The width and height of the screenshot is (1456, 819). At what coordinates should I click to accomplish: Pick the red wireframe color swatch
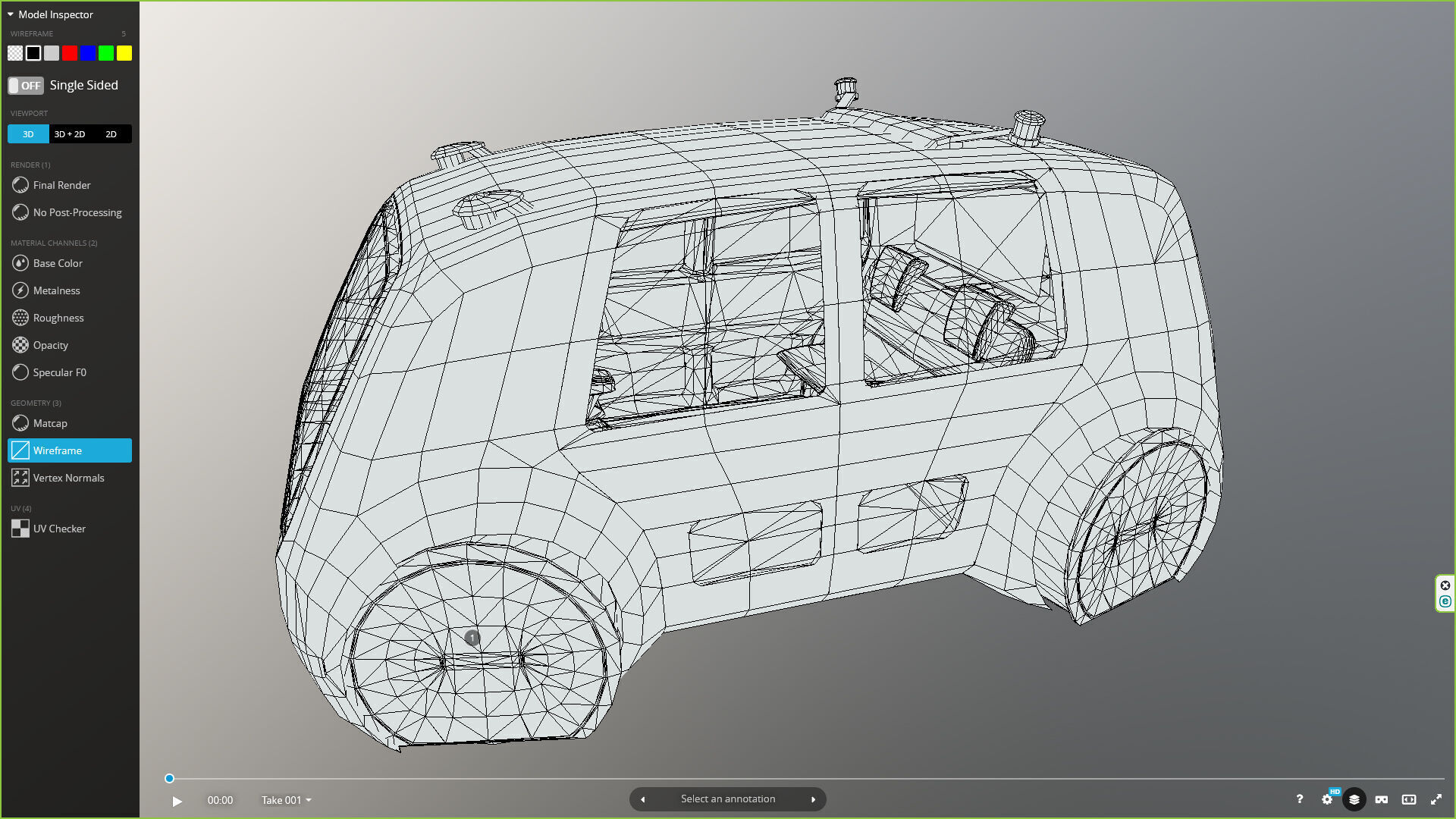(70, 53)
